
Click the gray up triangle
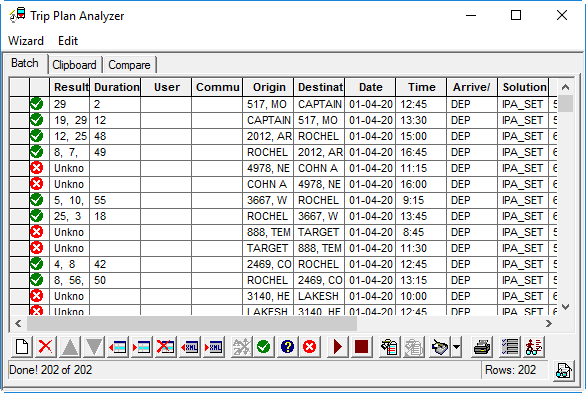pyautogui.click(x=70, y=347)
